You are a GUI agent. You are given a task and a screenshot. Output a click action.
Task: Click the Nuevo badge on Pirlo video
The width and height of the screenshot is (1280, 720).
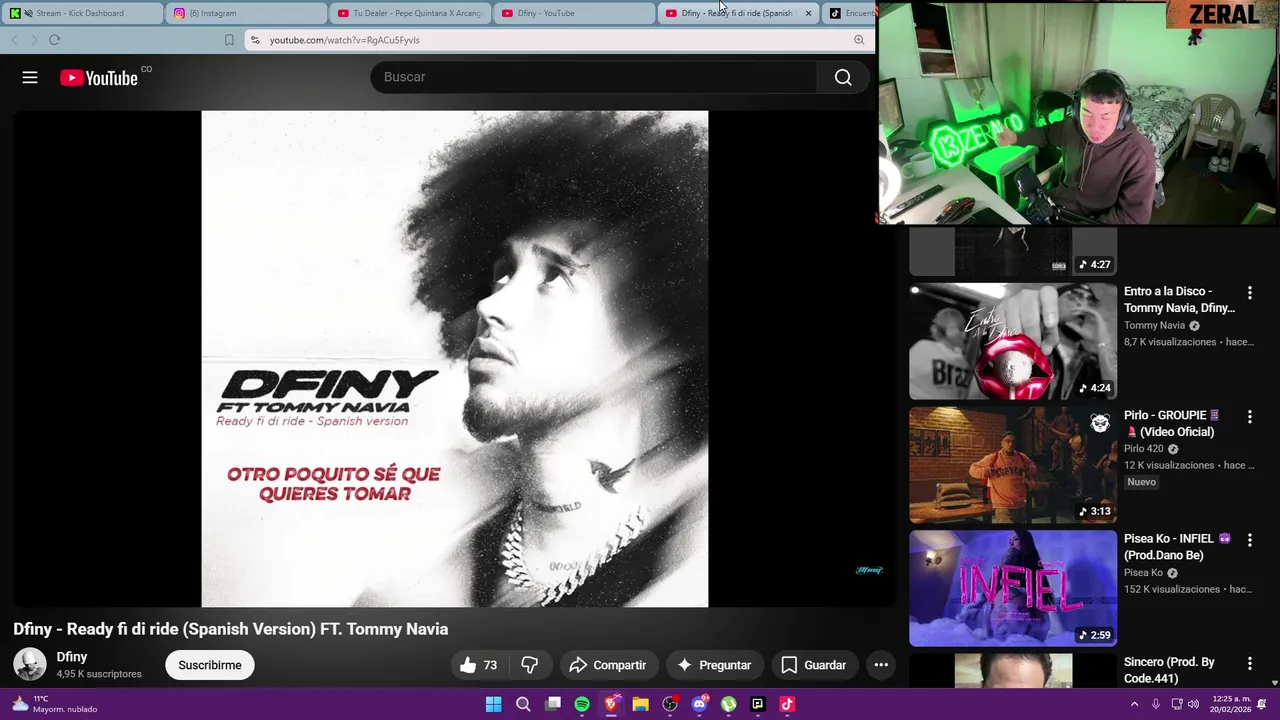click(1141, 482)
